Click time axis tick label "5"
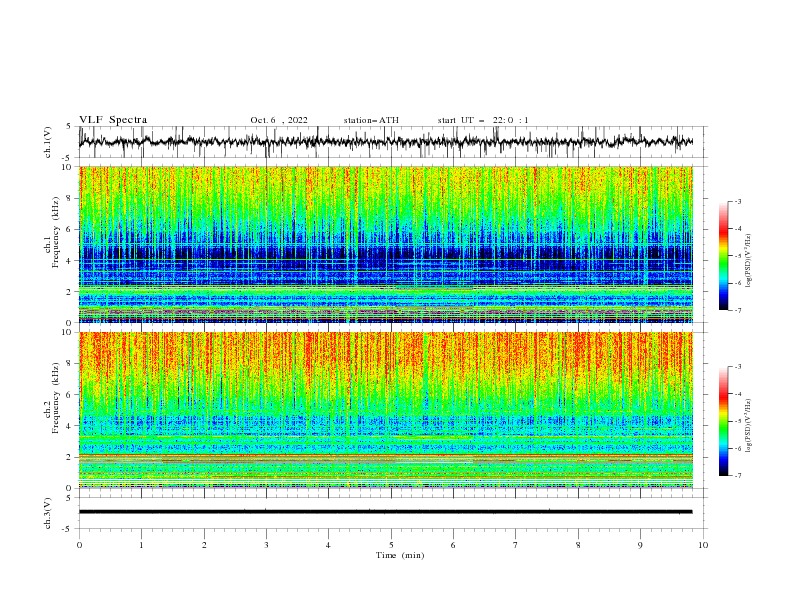This screenshot has width=792, height=612. point(391,545)
